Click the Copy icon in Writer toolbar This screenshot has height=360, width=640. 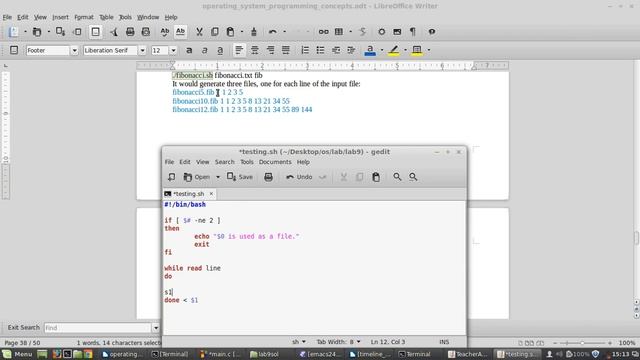tap(215, 31)
